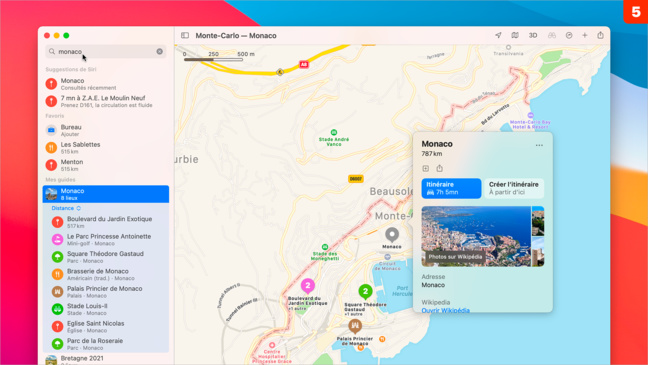This screenshot has height=365, width=648.
Task: Open the Photos sur Wikipédia image
Action: click(x=476, y=236)
